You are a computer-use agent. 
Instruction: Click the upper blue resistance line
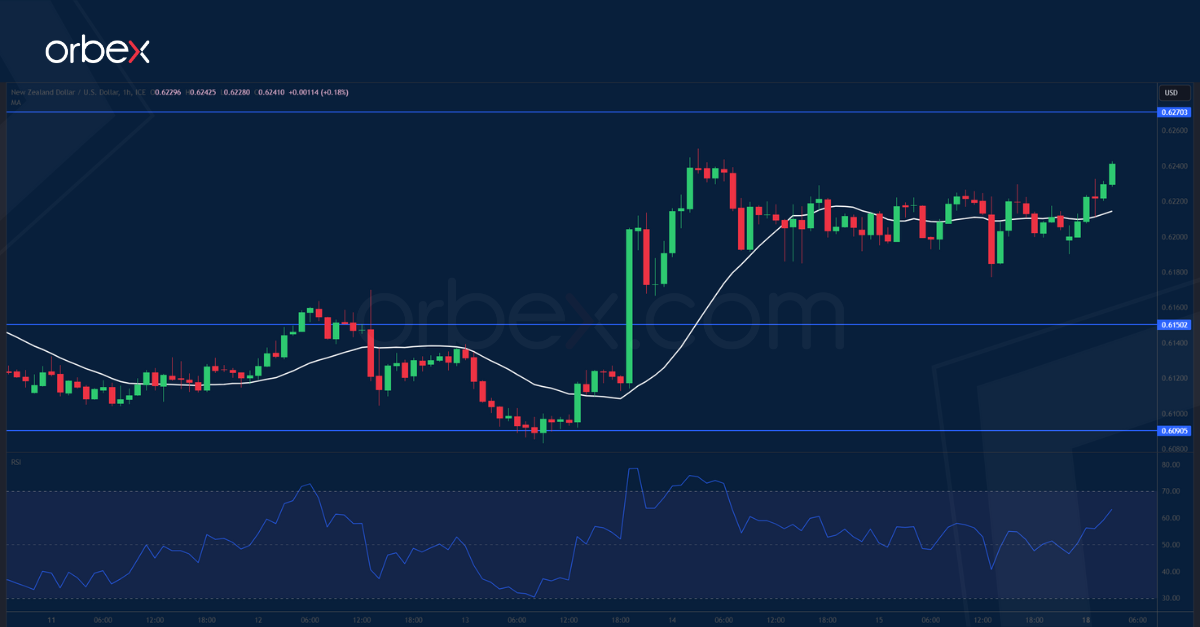click(x=500, y=113)
